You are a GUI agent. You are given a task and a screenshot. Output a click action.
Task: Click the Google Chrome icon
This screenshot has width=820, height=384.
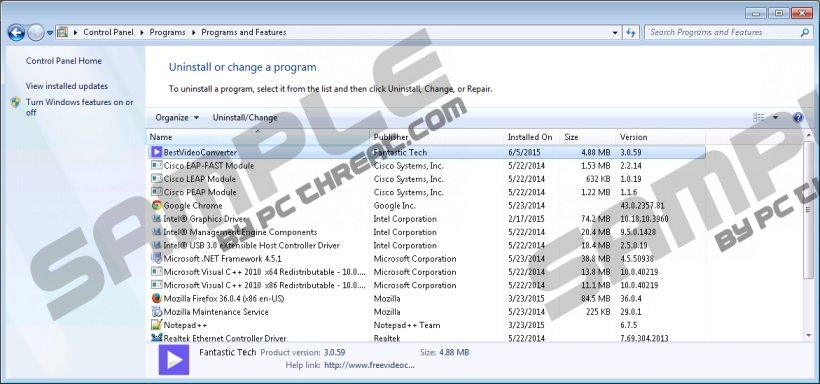(156, 206)
